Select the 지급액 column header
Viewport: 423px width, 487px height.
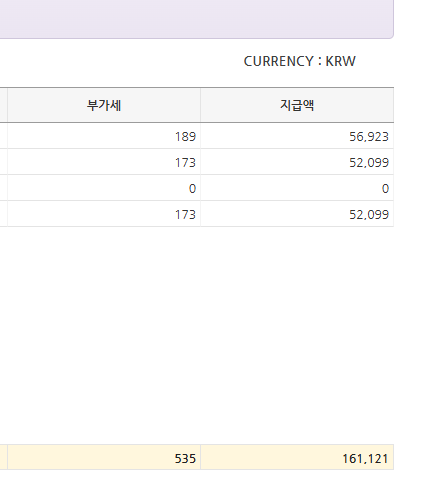(x=297, y=105)
